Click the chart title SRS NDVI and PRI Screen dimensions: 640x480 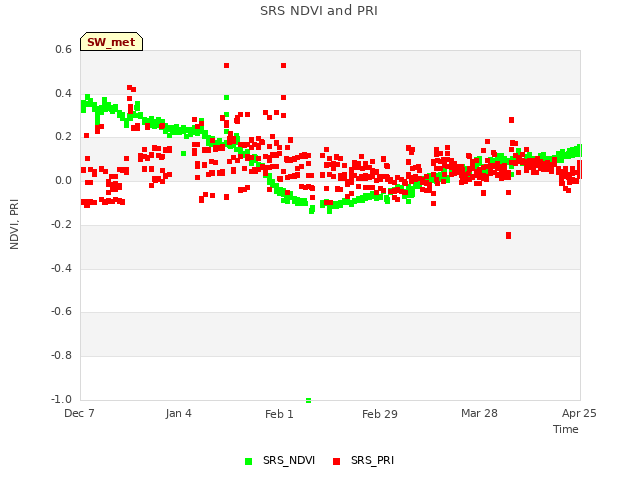[319, 11]
